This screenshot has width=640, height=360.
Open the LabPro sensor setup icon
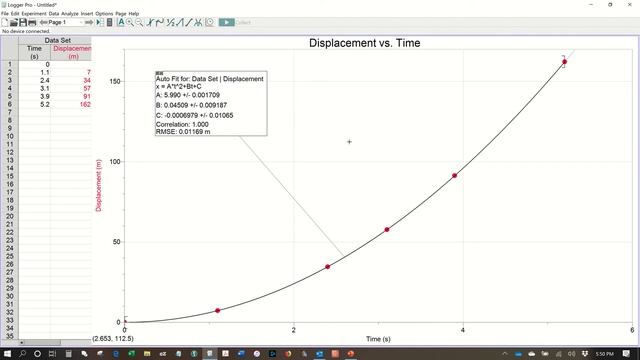click(109, 22)
